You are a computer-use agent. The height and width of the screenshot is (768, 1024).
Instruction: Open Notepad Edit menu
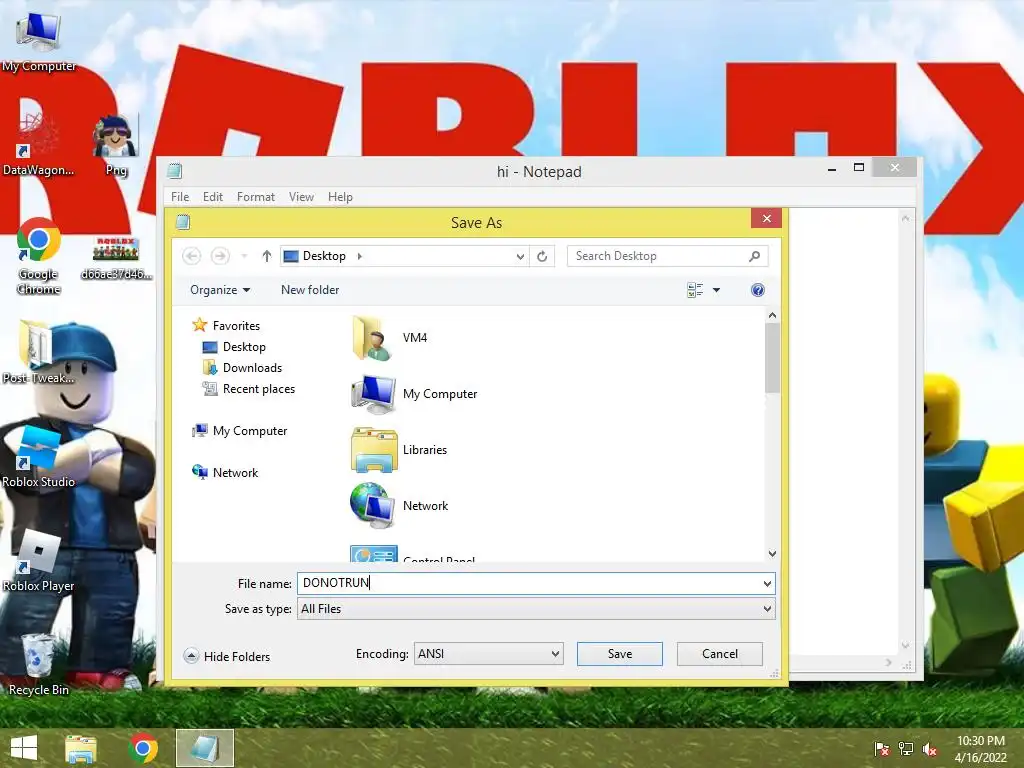[x=213, y=197]
